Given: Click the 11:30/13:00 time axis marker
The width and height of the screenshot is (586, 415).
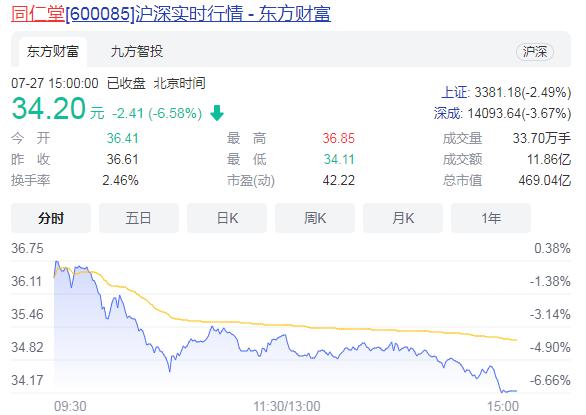Looking at the screenshot, I should (x=287, y=406).
